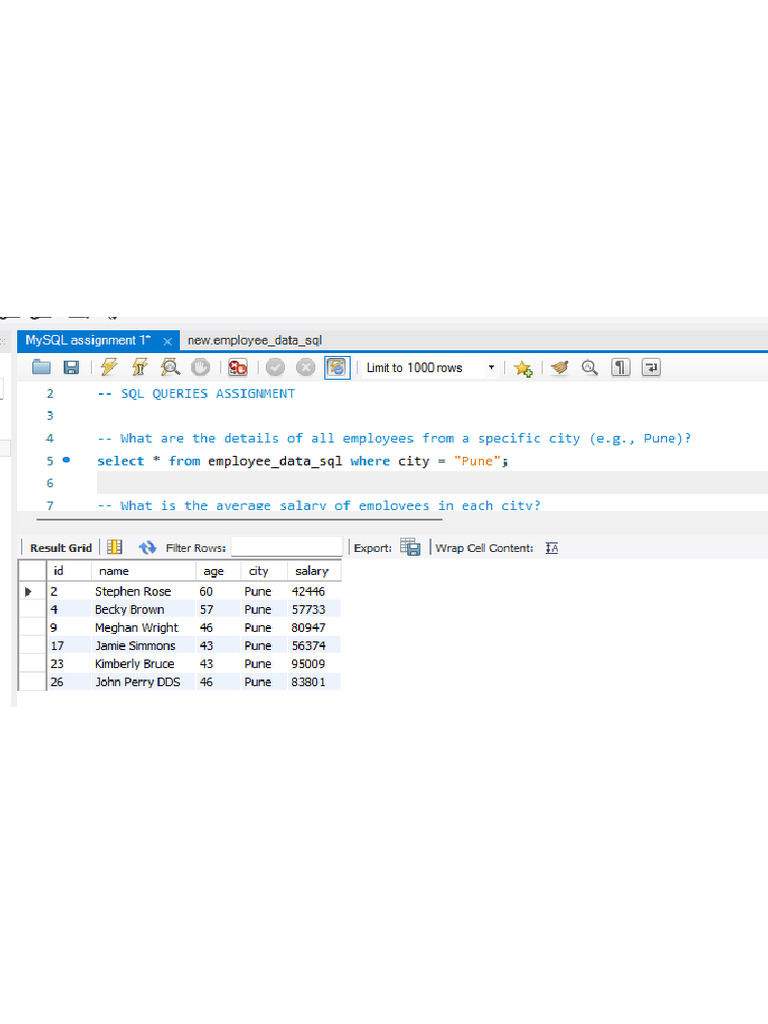Click the id cell 17
768x1024 pixels.
[x=69, y=645]
